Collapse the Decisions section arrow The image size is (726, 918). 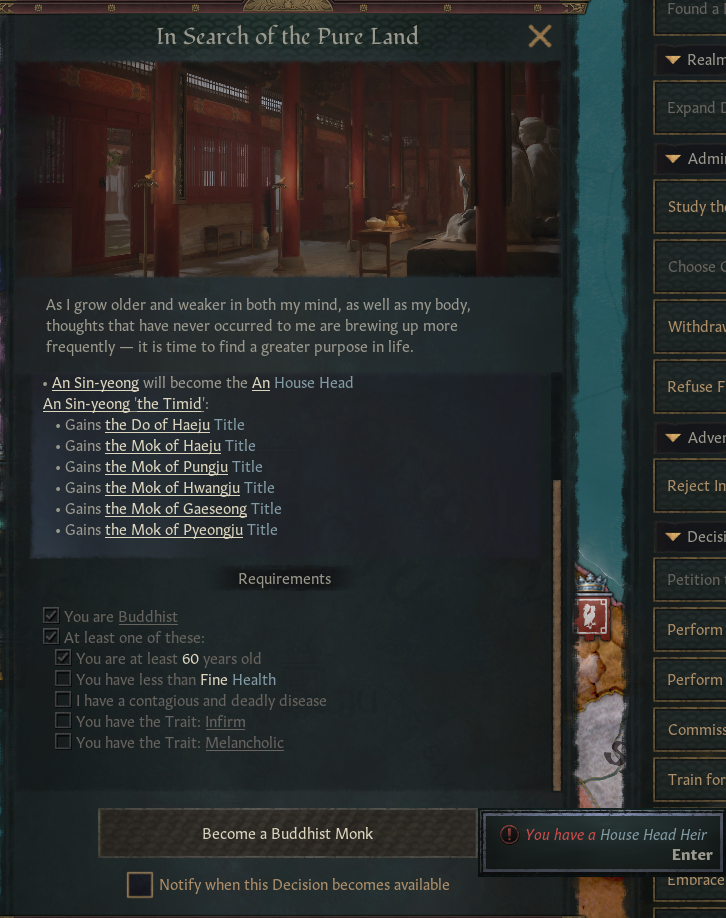click(673, 536)
